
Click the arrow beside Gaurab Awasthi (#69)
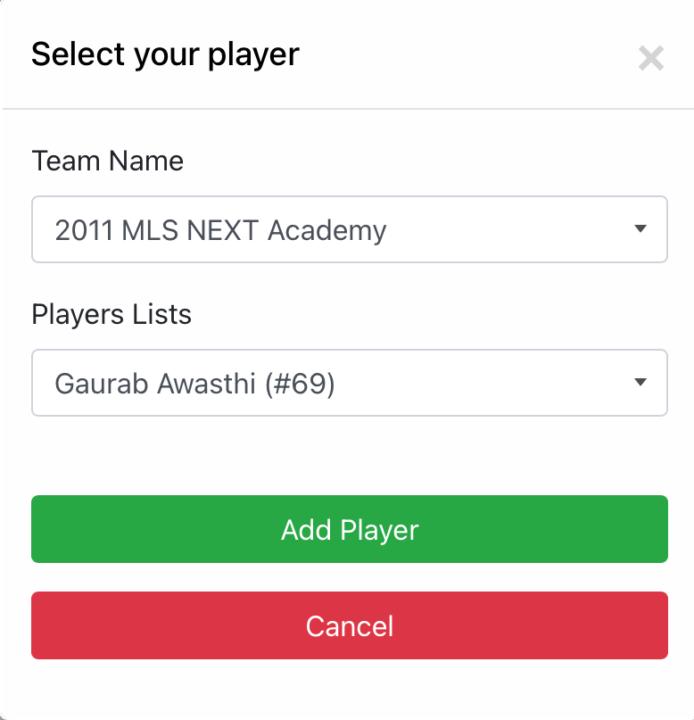[x=640, y=382]
